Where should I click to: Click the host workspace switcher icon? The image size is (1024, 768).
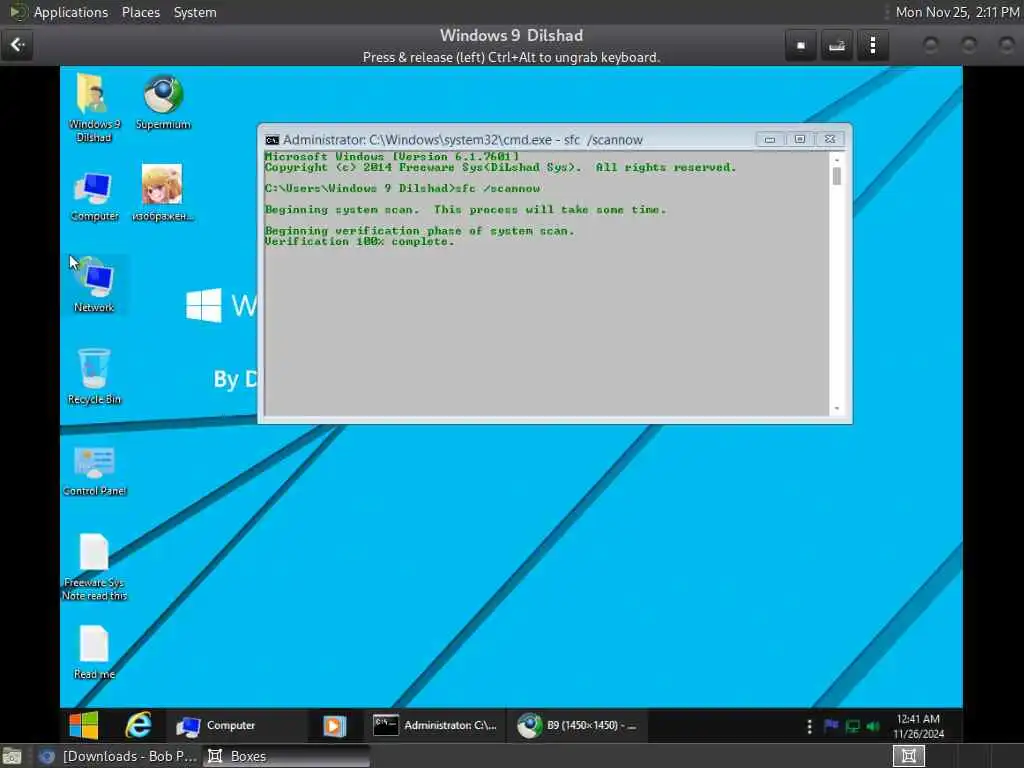coord(908,756)
